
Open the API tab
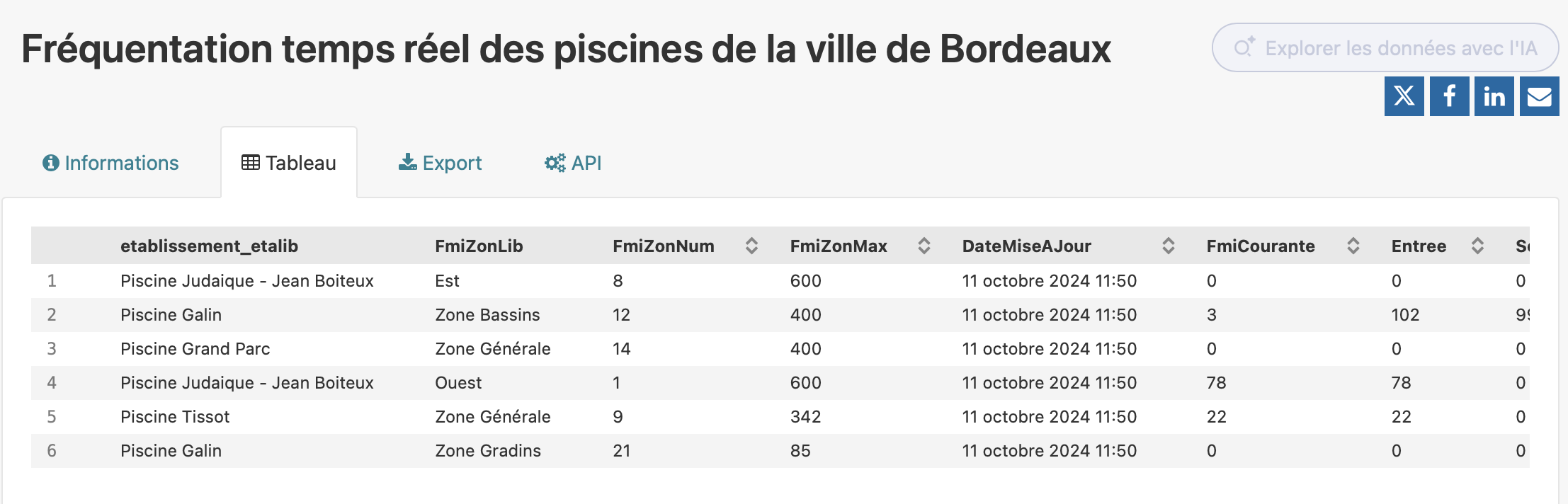[573, 163]
